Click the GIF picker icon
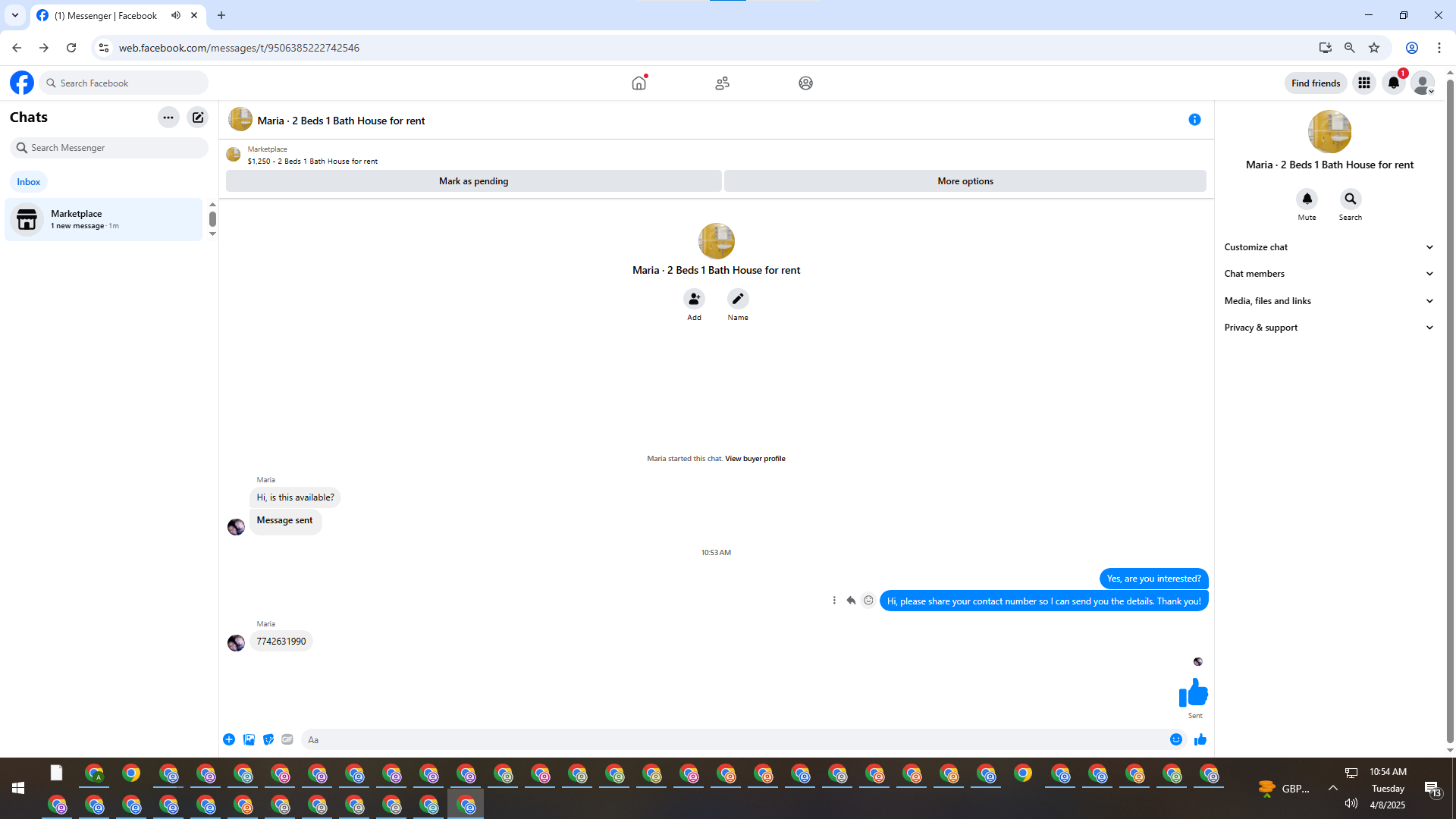The image size is (1456, 819). point(287,739)
